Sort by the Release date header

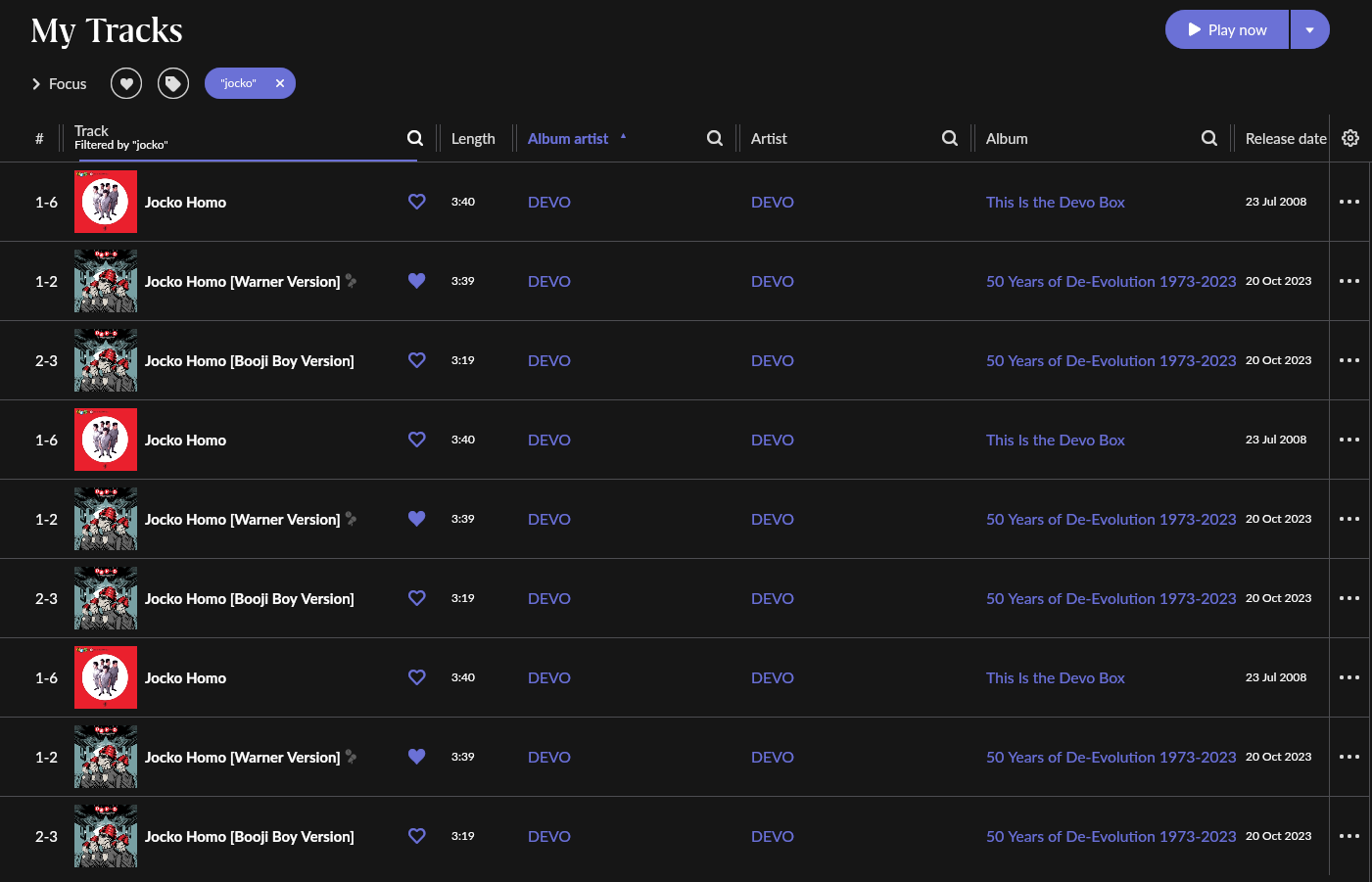point(1286,139)
